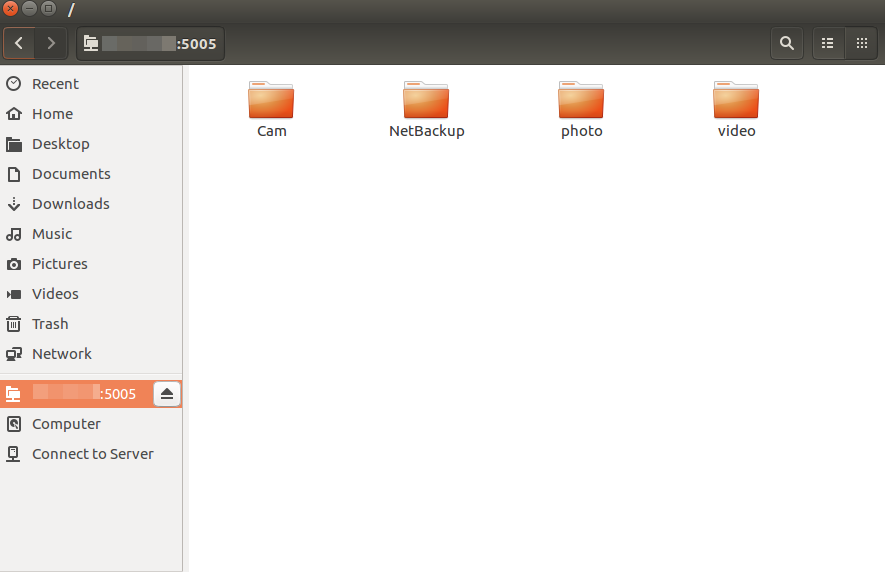Open Trash in sidebar
This screenshot has width=885, height=572.
pyautogui.click(x=91, y=324)
